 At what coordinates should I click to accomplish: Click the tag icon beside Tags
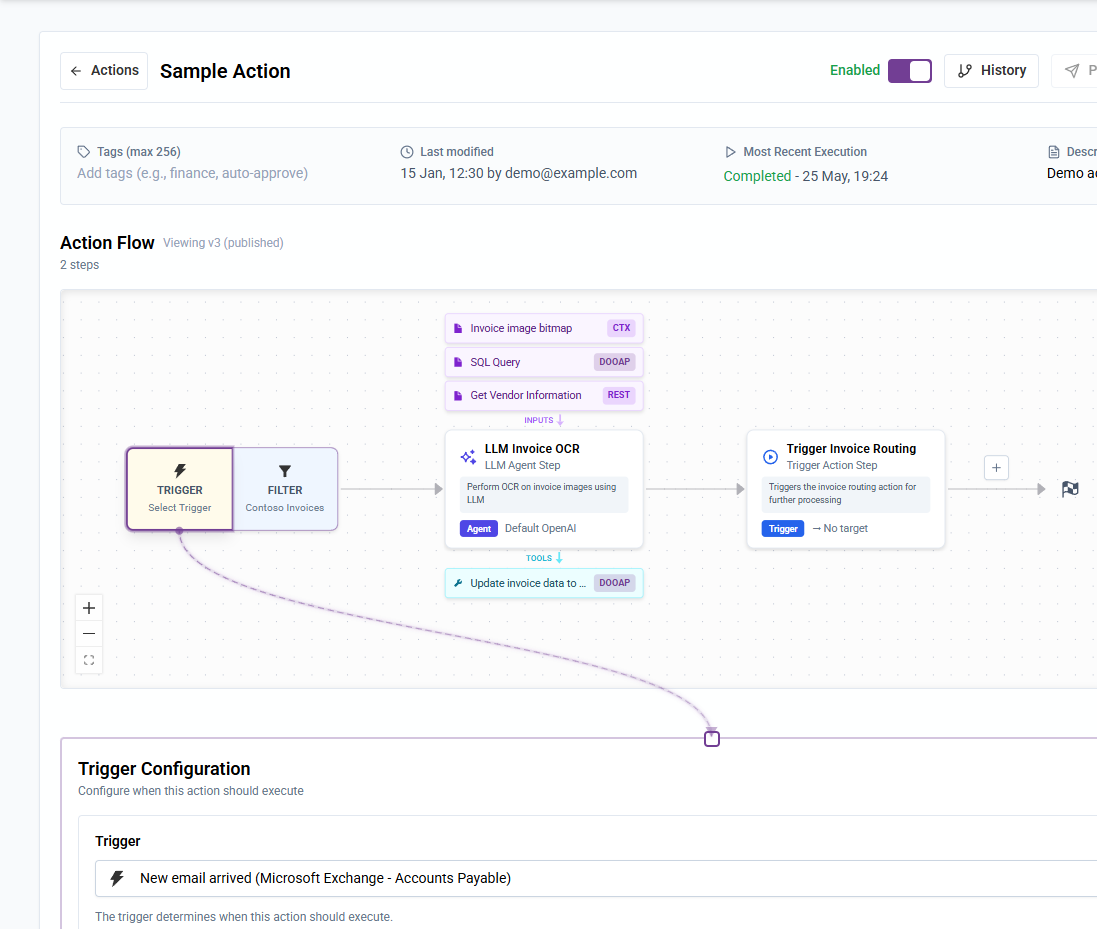click(83, 152)
